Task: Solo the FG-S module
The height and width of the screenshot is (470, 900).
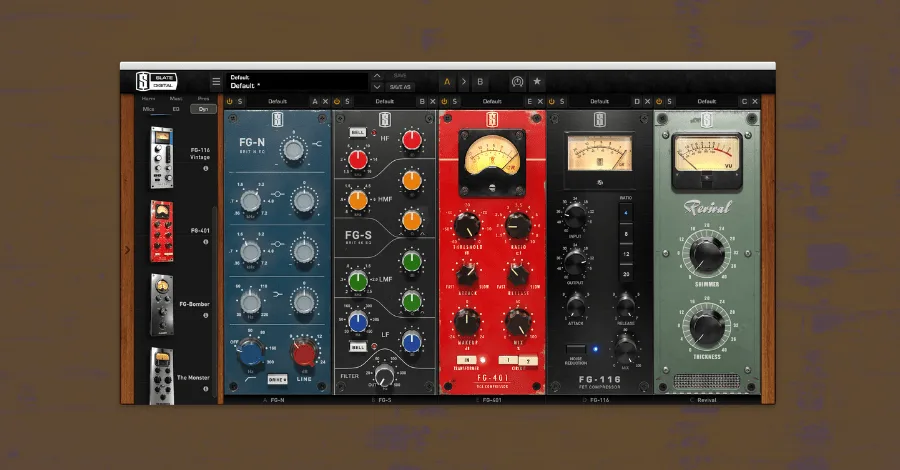Action: pos(347,102)
